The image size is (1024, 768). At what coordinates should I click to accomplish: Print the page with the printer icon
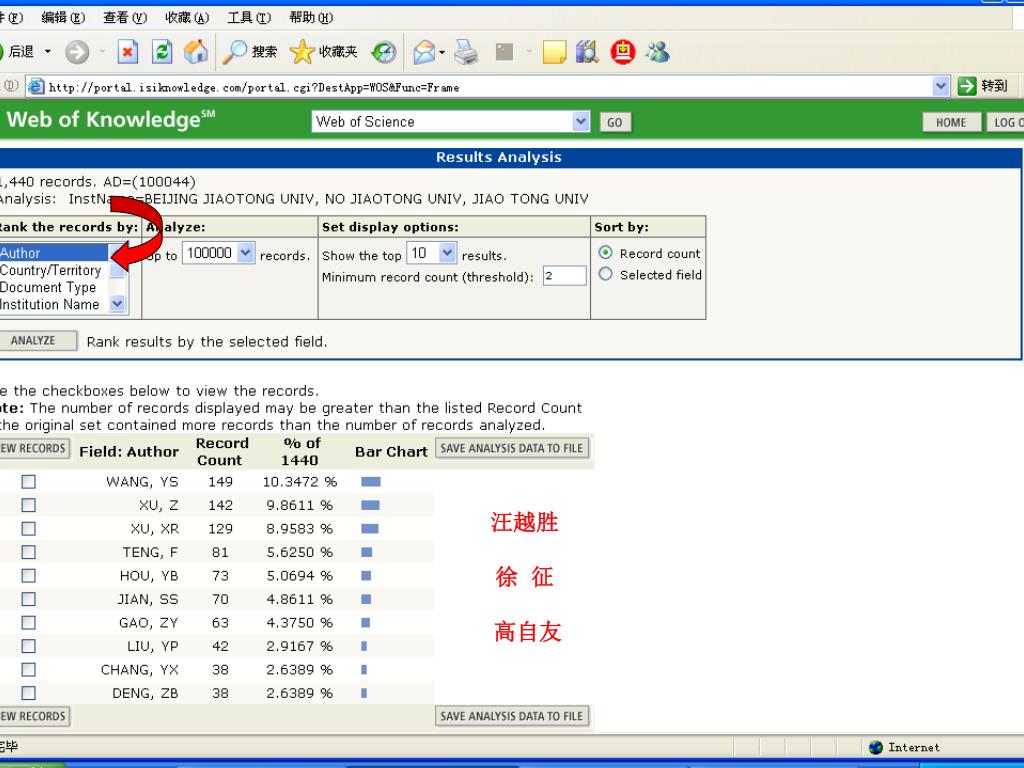[x=466, y=52]
